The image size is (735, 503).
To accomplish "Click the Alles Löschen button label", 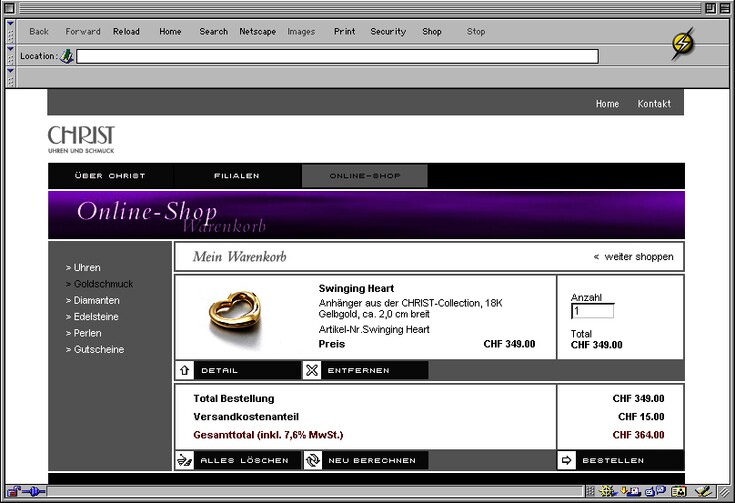I will [244, 460].
